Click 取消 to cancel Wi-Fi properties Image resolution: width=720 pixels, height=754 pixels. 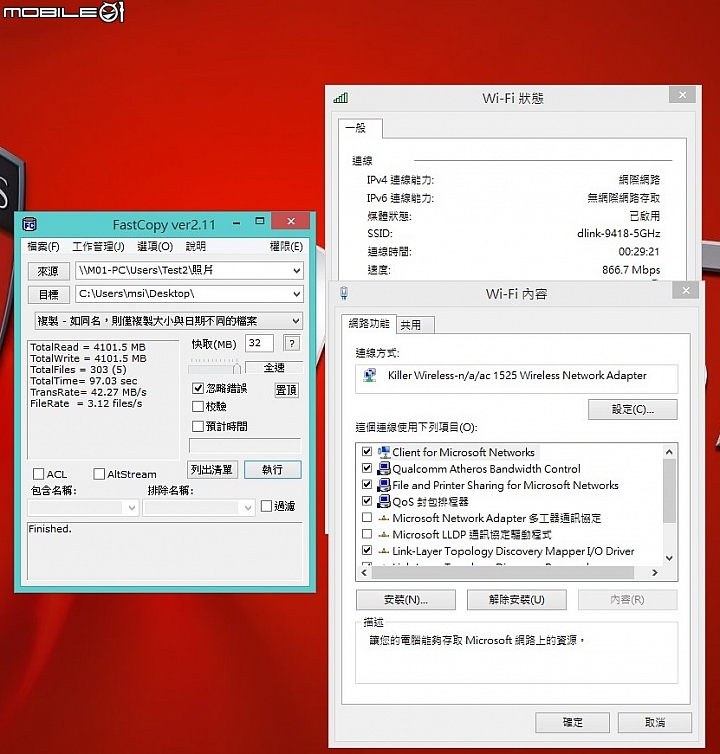(655, 722)
